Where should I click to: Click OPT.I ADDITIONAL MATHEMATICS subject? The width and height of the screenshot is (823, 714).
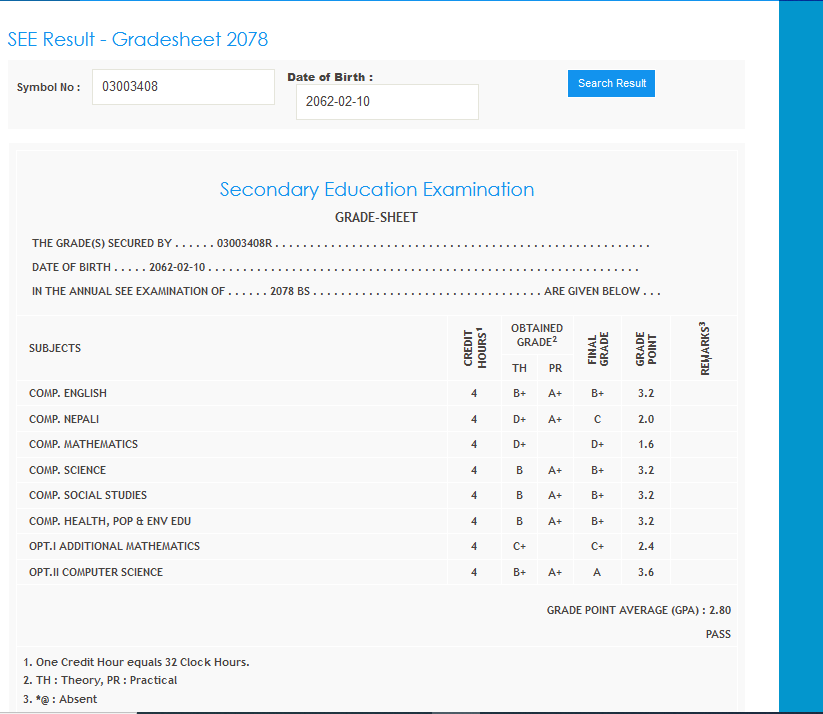[114, 546]
